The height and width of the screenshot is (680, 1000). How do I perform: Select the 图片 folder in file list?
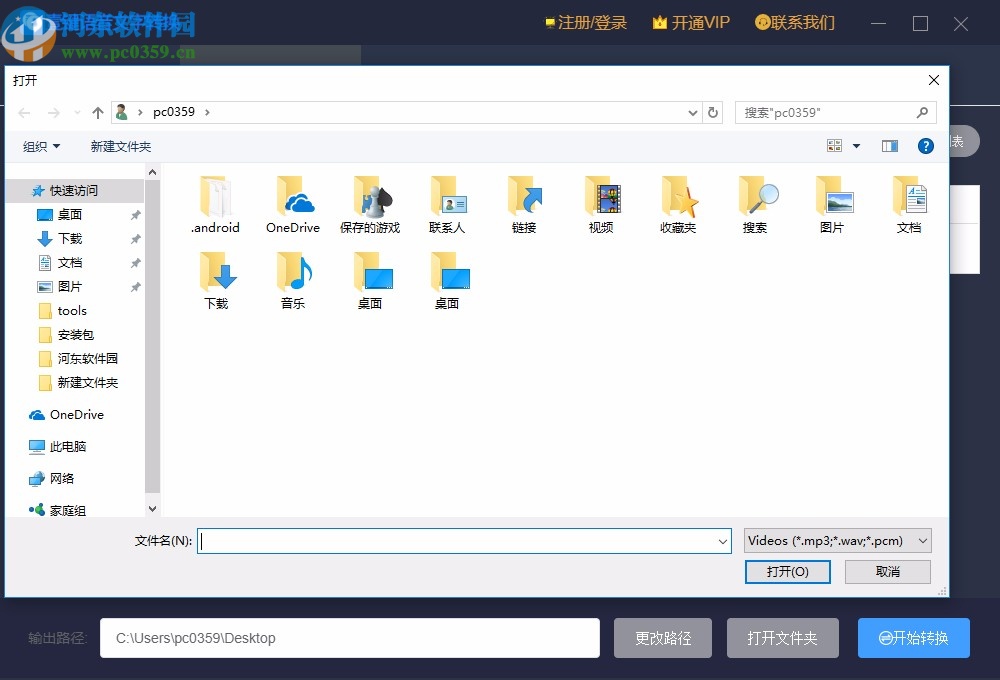(x=832, y=205)
